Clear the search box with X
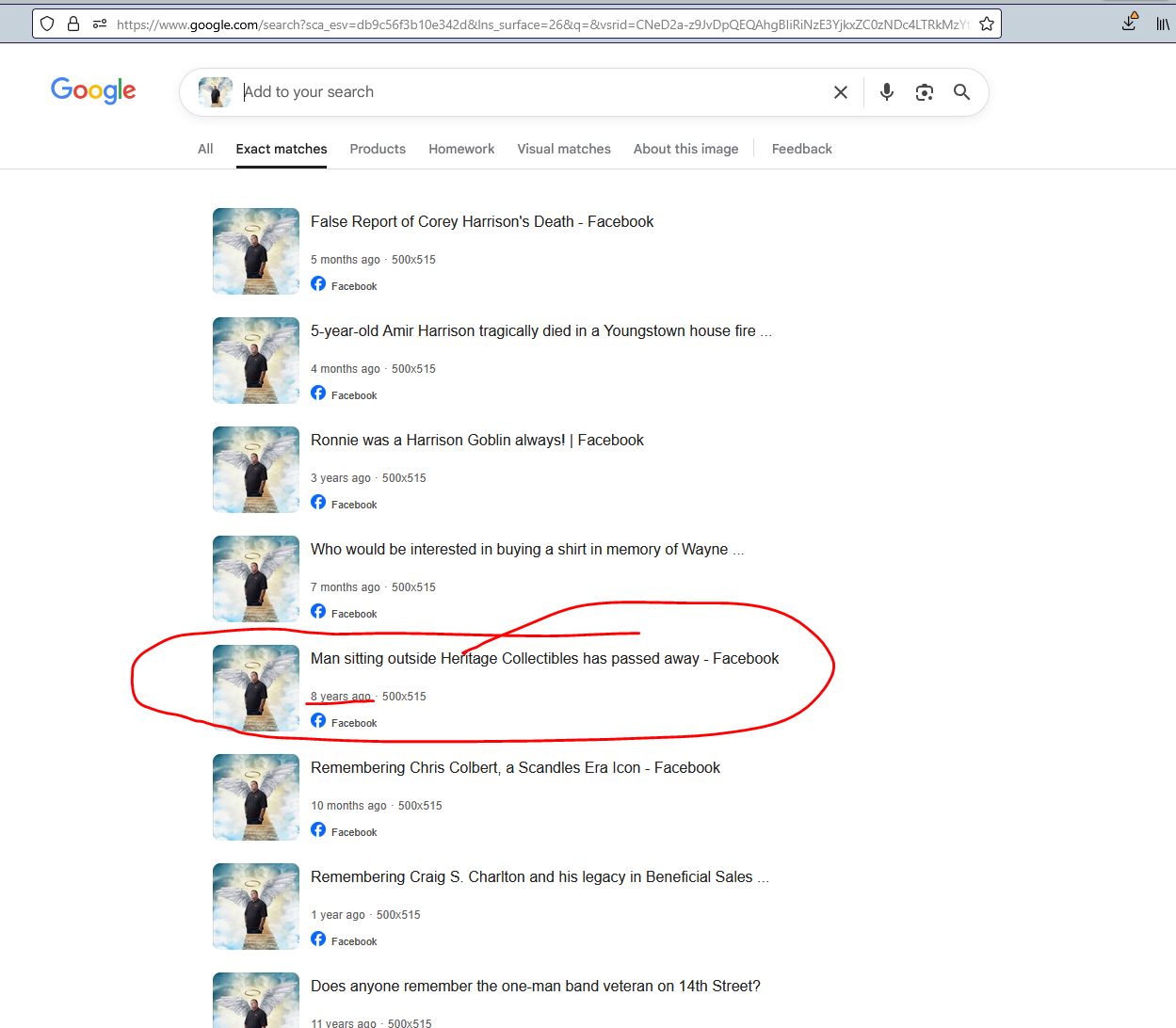This screenshot has width=1176, height=1028. (x=841, y=92)
